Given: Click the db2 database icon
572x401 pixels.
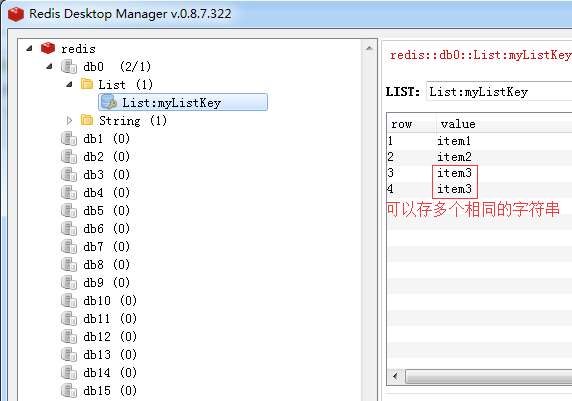Looking at the screenshot, I should click(x=69, y=157).
